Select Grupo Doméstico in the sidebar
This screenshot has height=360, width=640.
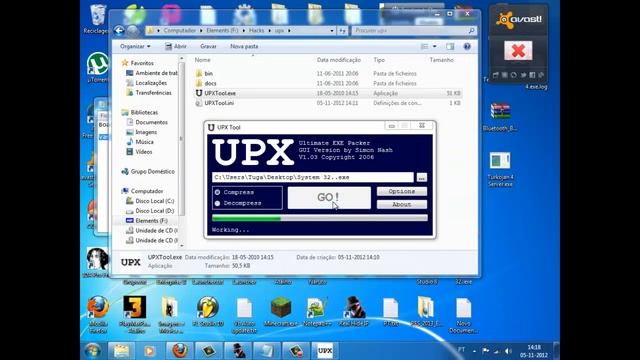coord(152,171)
